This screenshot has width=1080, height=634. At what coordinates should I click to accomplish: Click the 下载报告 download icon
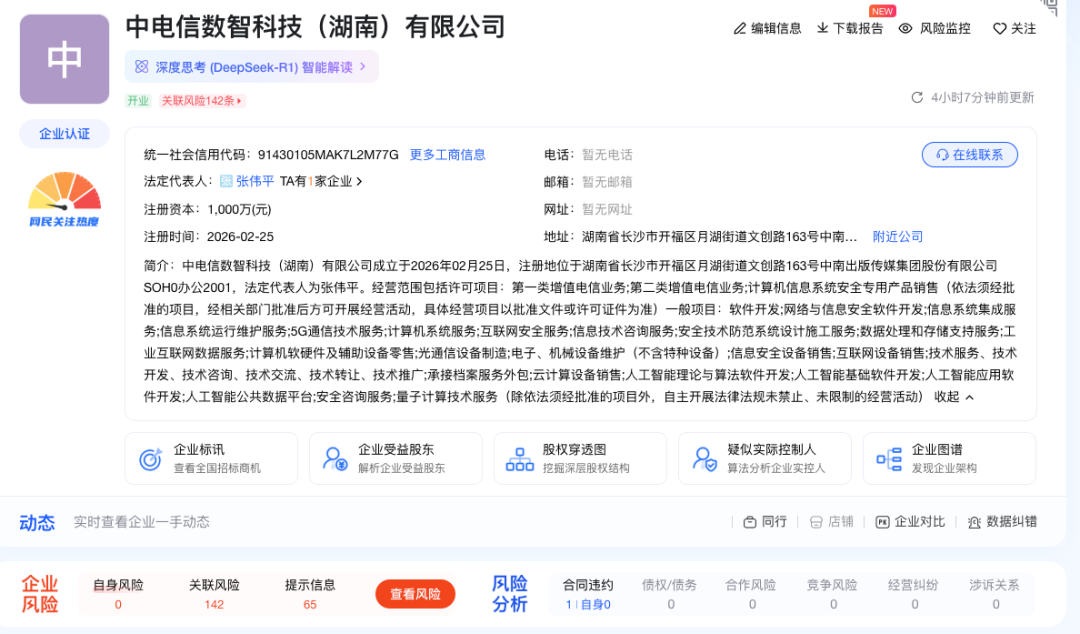823,29
